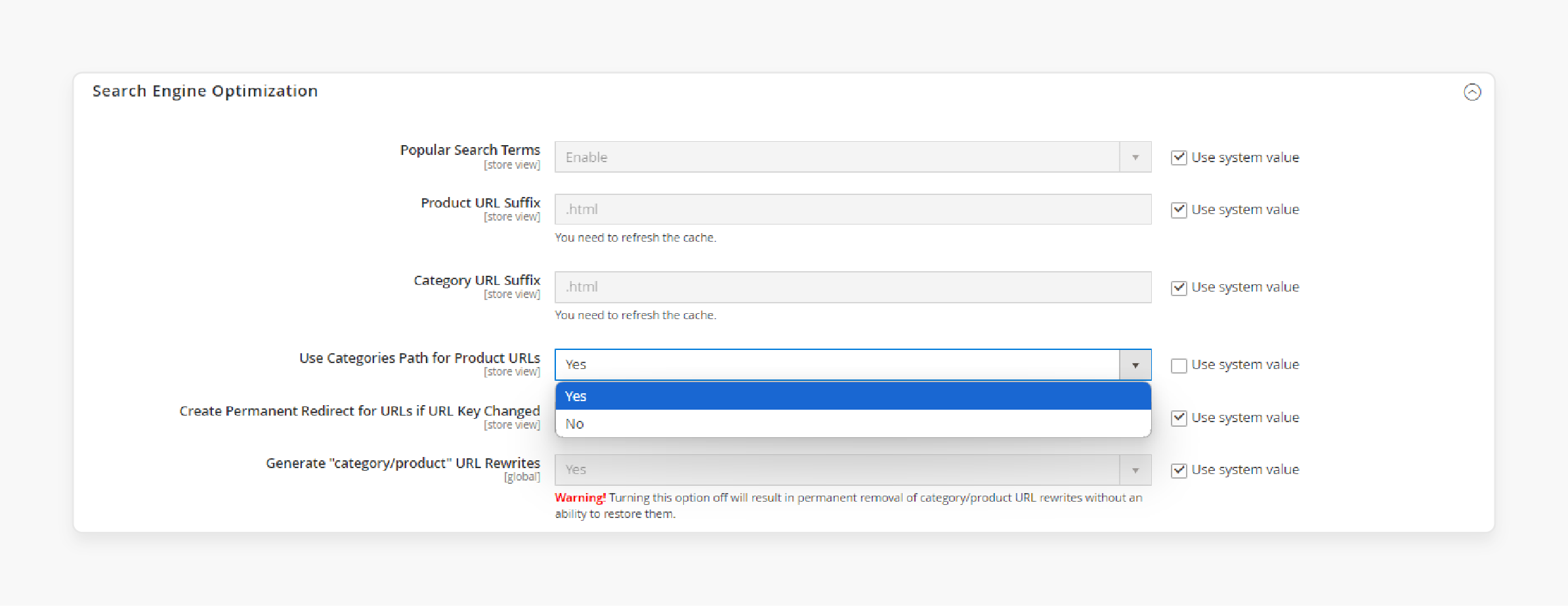This screenshot has width=1568, height=606.
Task: Click the Generate "category/product" URL Rewrites label
Action: click(403, 463)
